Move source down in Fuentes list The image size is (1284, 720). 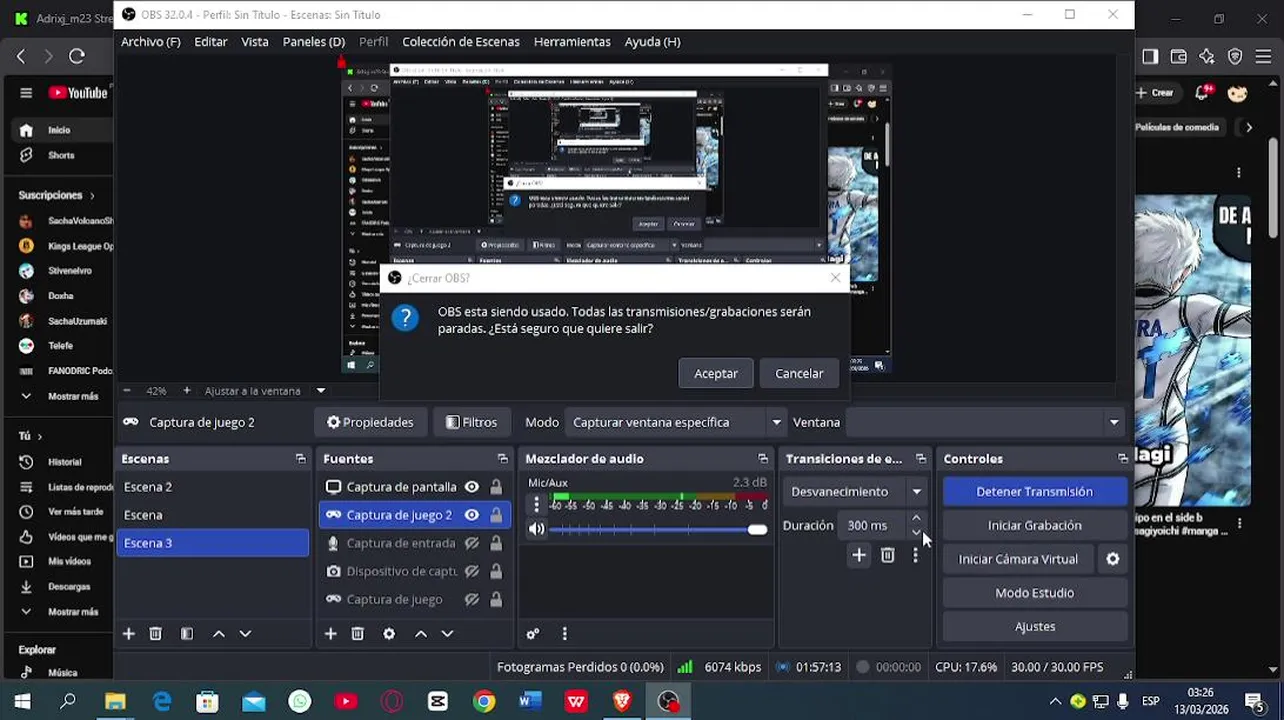(447, 634)
